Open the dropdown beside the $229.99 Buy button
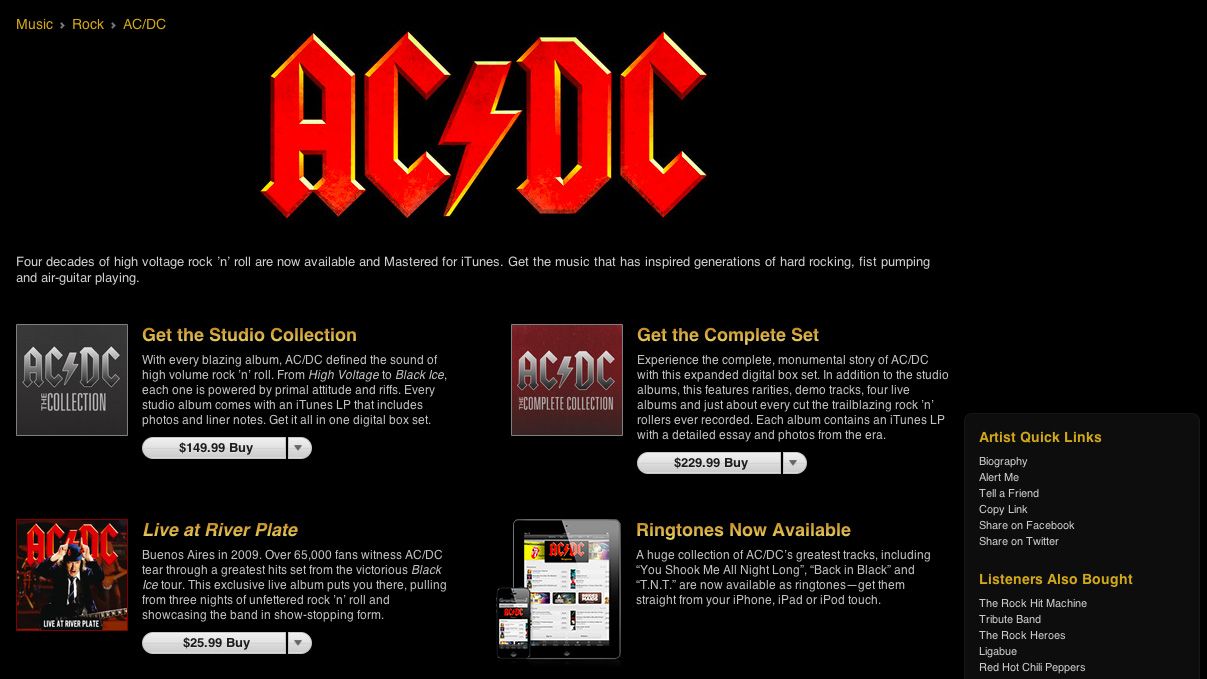 (x=793, y=463)
